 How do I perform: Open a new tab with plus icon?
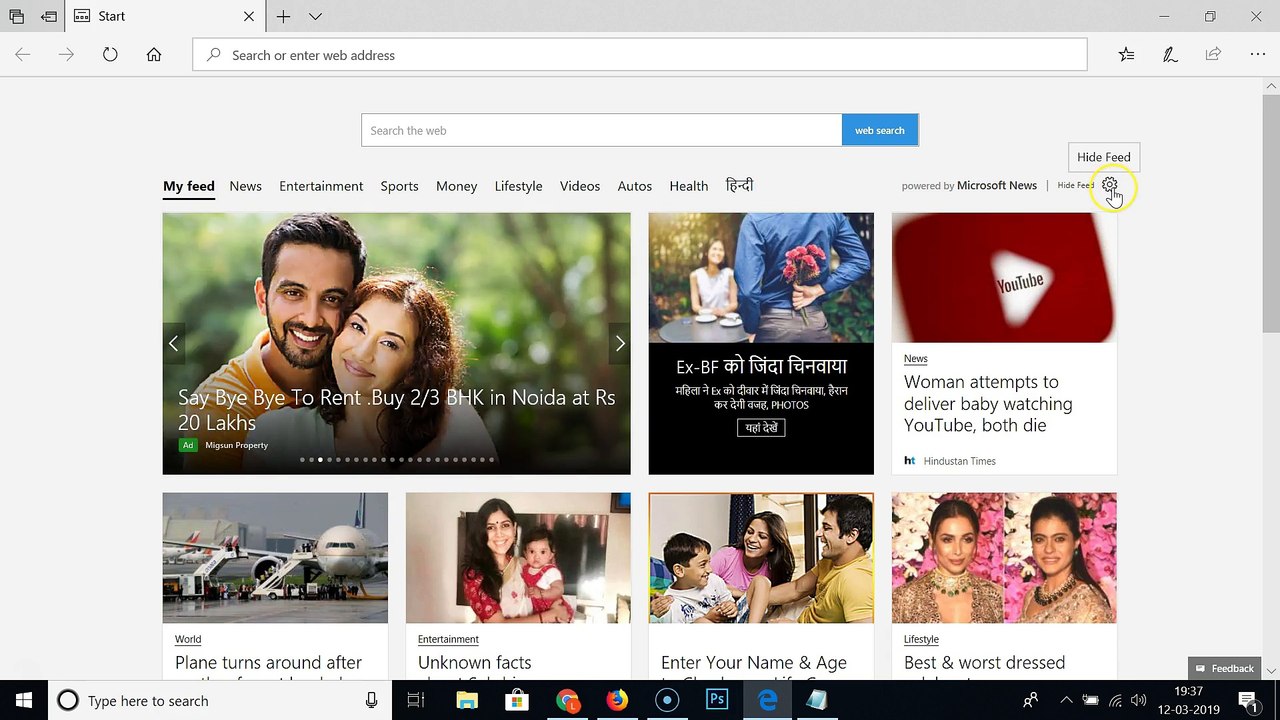coord(284,17)
